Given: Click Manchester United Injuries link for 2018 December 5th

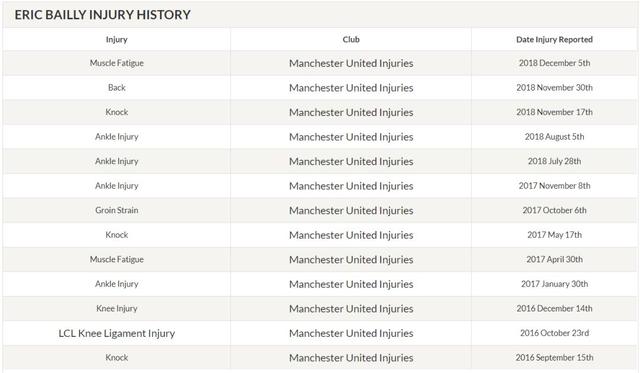Looking at the screenshot, I should (351, 63).
